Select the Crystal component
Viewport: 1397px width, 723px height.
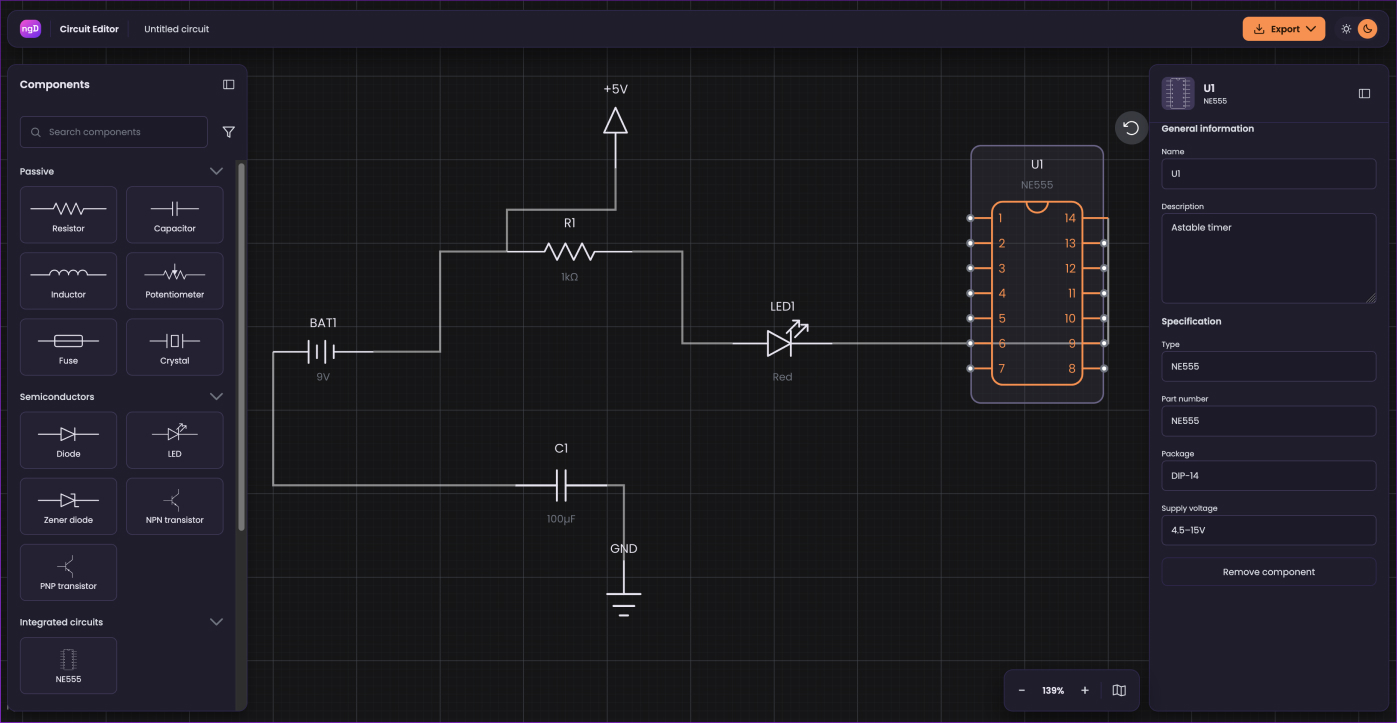[175, 347]
